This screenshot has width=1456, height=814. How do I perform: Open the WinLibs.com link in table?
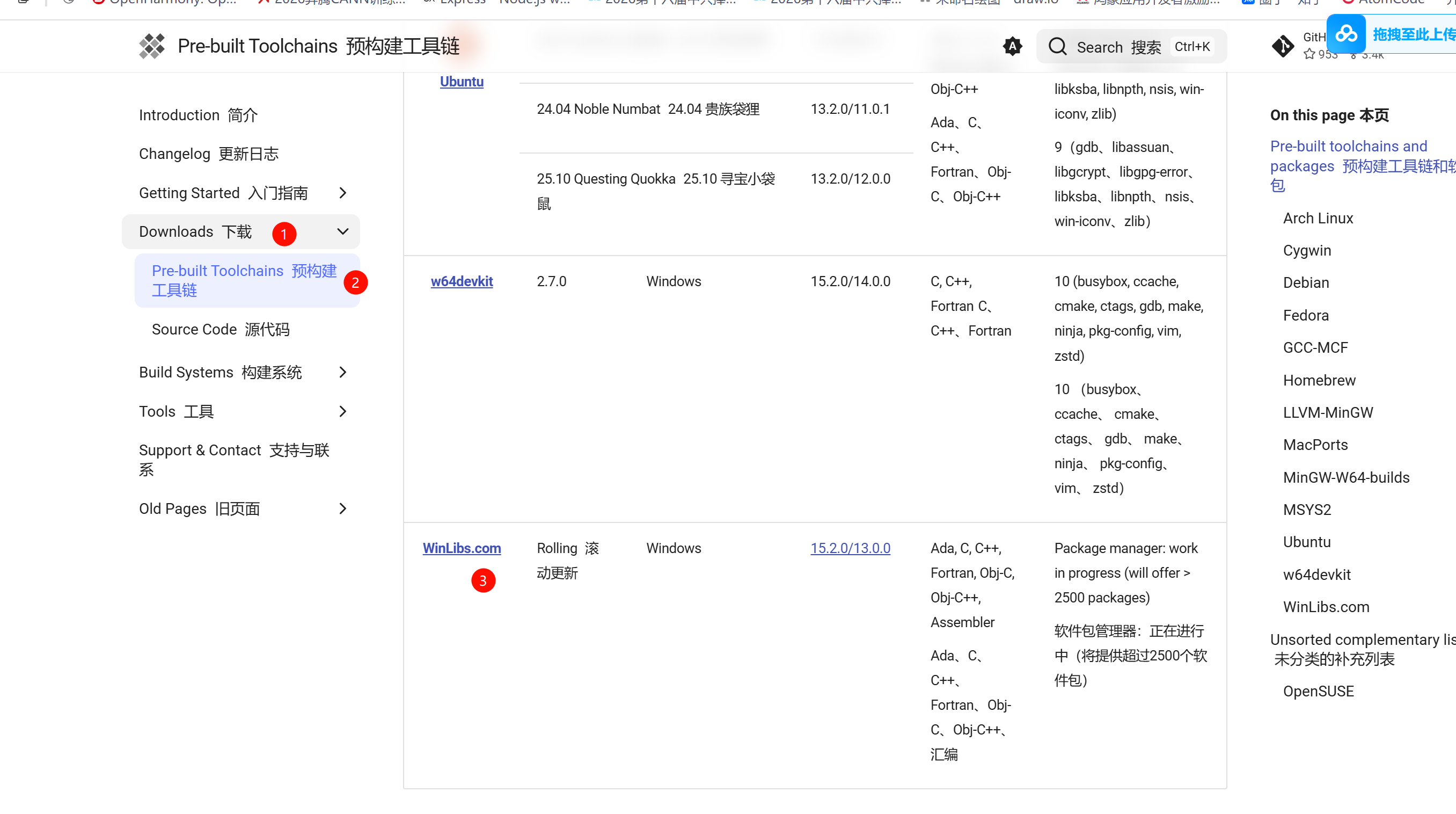coord(461,548)
